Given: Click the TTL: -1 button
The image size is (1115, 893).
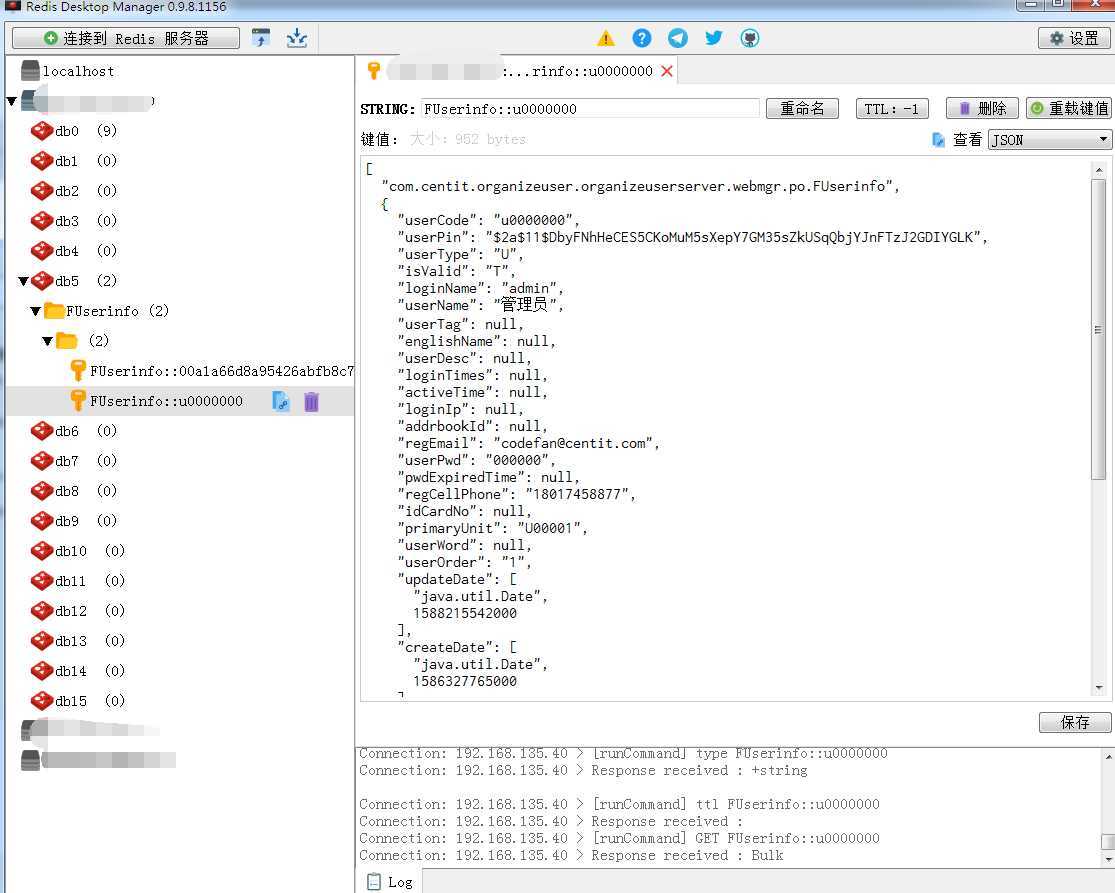Looking at the screenshot, I should (x=892, y=109).
